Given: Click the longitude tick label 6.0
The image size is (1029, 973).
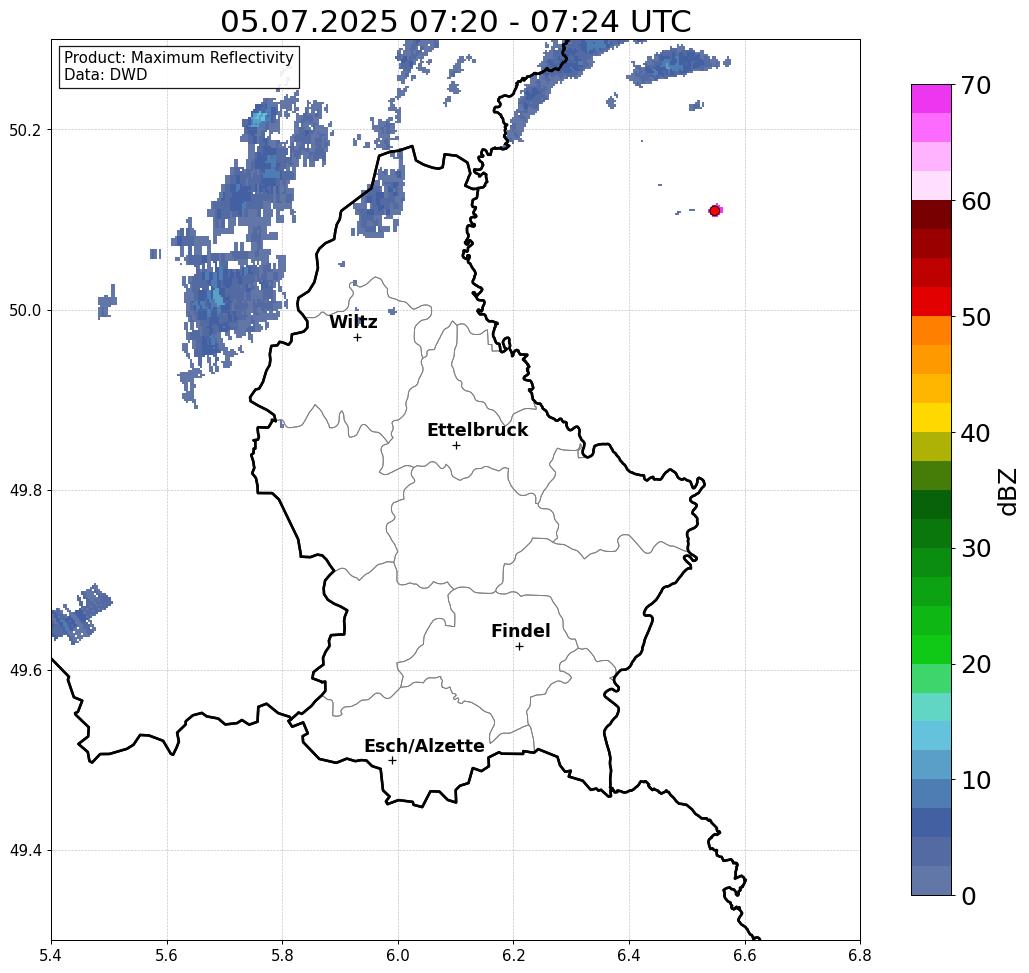Looking at the screenshot, I should 398,955.
